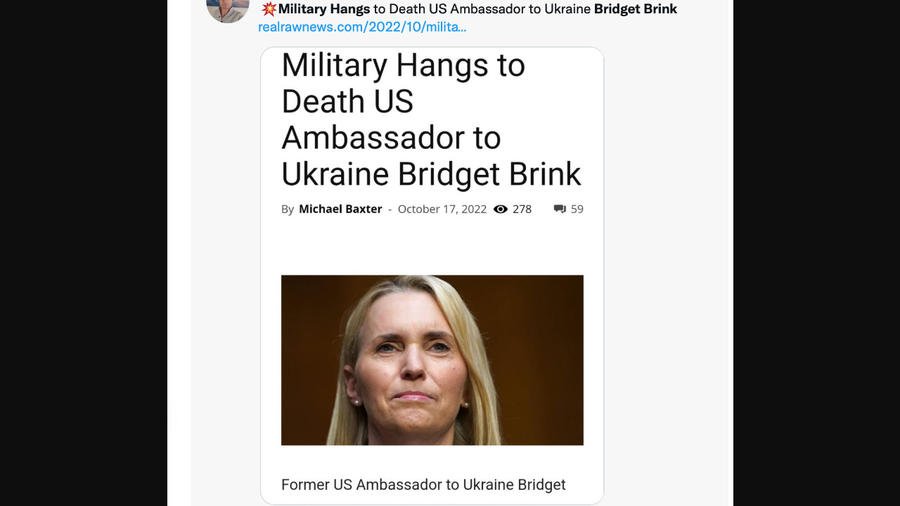Click bold 'Military Hangs' in the tweet text
This screenshot has width=900, height=506.
click(324, 9)
